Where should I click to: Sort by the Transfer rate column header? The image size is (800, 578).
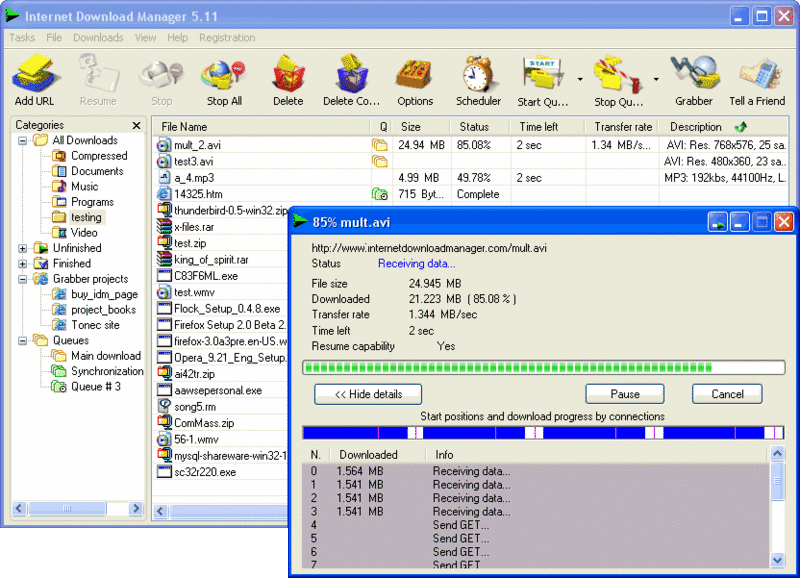(623, 127)
